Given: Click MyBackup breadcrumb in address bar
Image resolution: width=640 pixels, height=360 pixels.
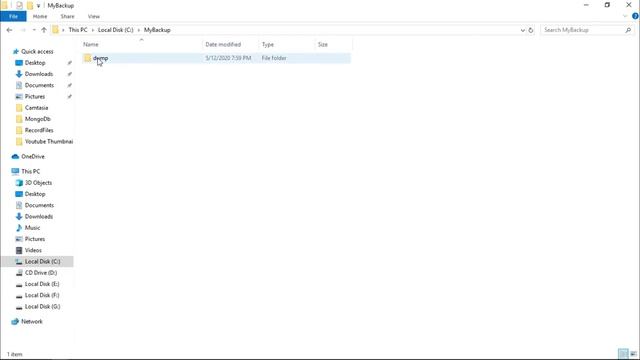Looking at the screenshot, I should [157, 30].
